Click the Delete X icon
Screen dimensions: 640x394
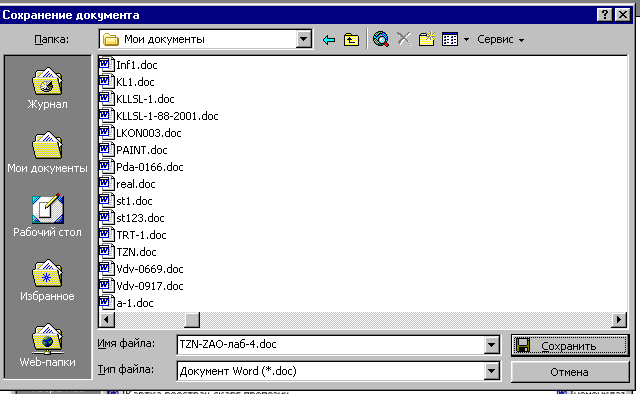(404, 39)
